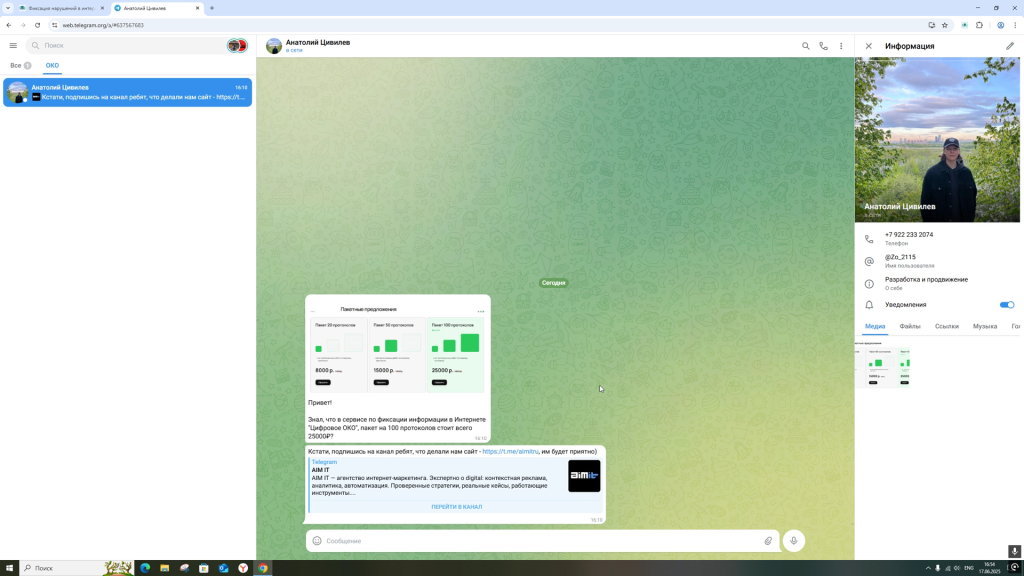The image size is (1024, 576).
Task: Close the Информация side panel
Action: 868,46
